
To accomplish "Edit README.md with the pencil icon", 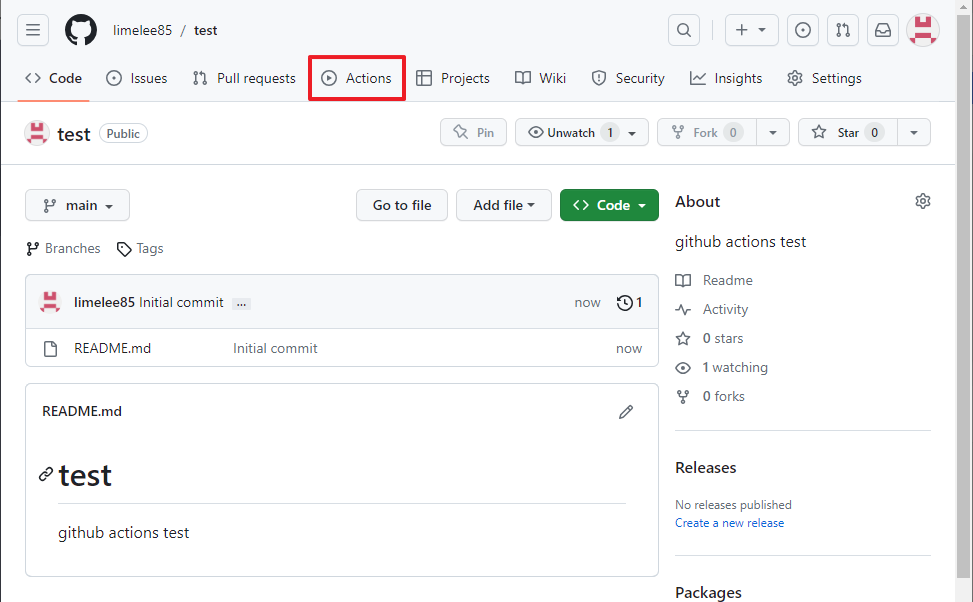I will coord(626,412).
